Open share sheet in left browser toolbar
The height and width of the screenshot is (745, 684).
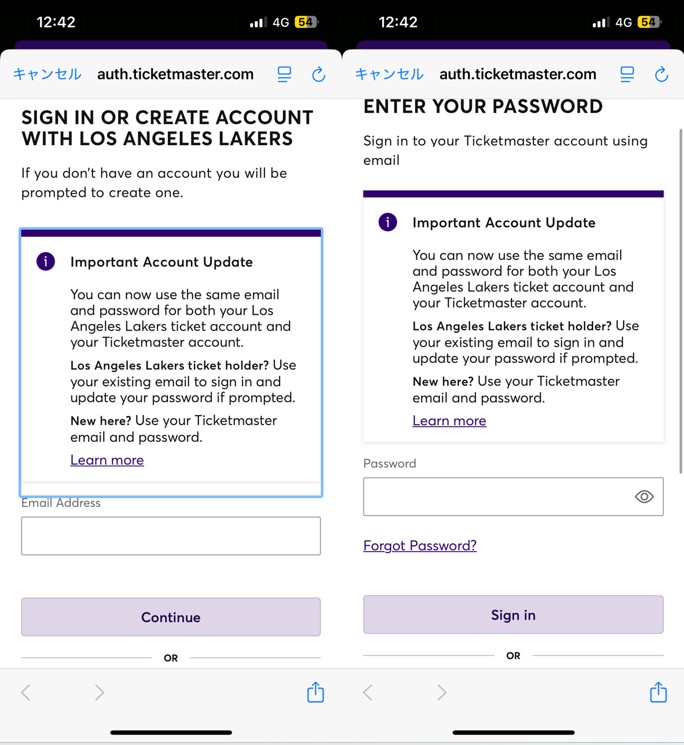tap(315, 692)
